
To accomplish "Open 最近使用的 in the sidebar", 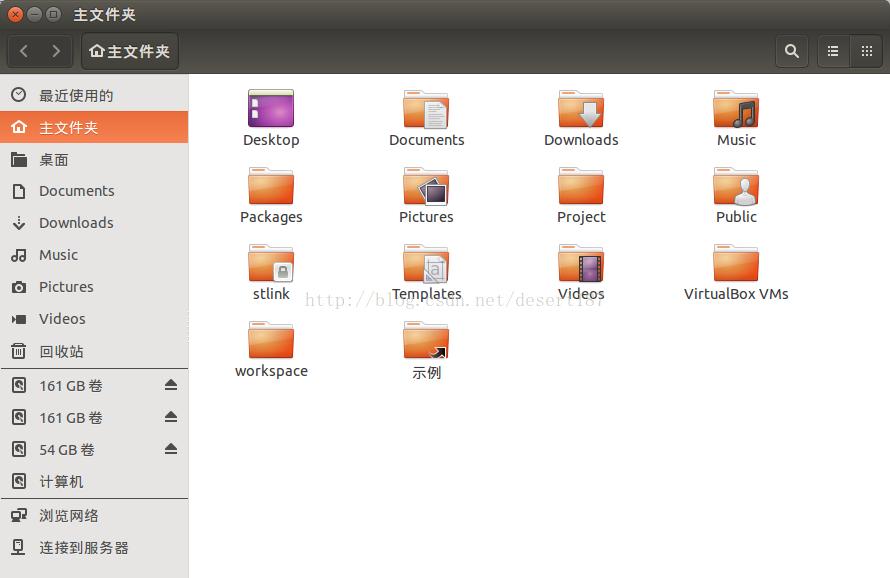I will point(76,96).
